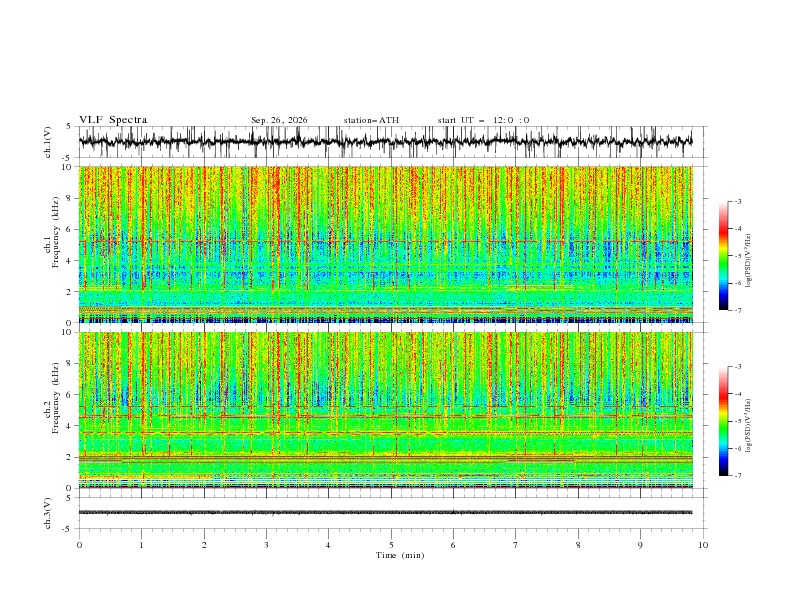Click the 5 minute tick on time axis
This screenshot has height=612, width=792.
391,545
